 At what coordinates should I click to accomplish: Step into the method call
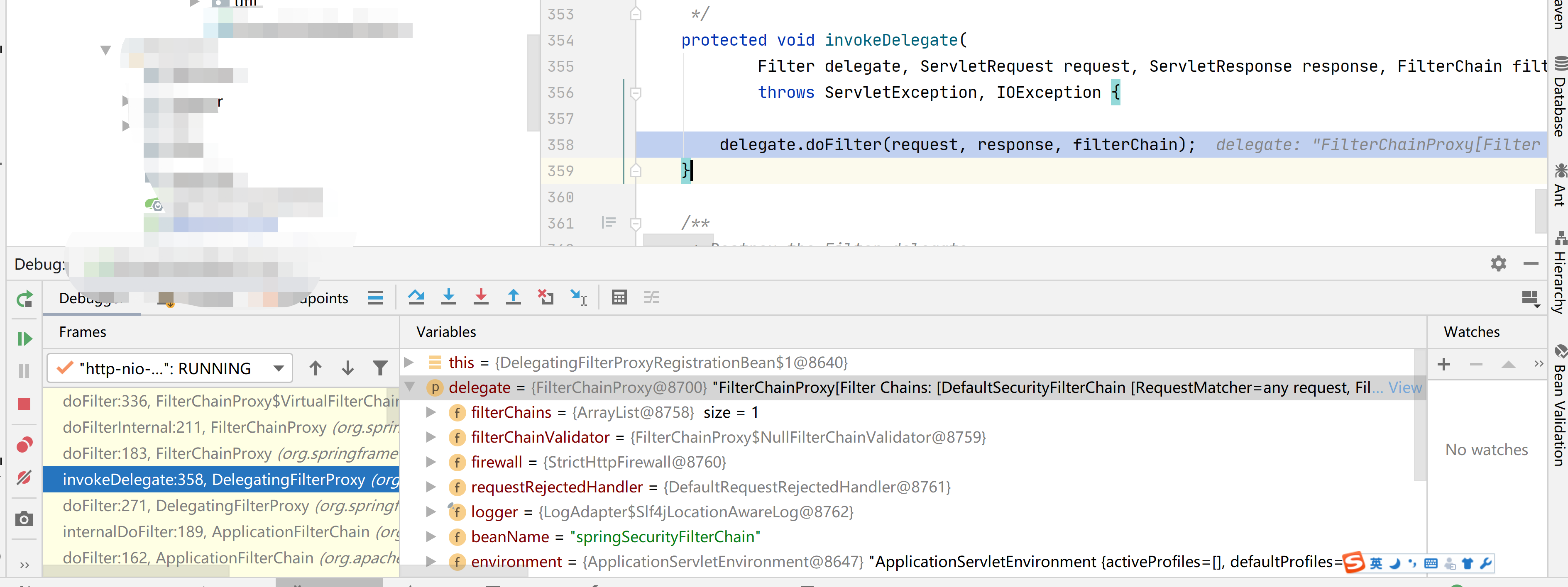(x=449, y=297)
